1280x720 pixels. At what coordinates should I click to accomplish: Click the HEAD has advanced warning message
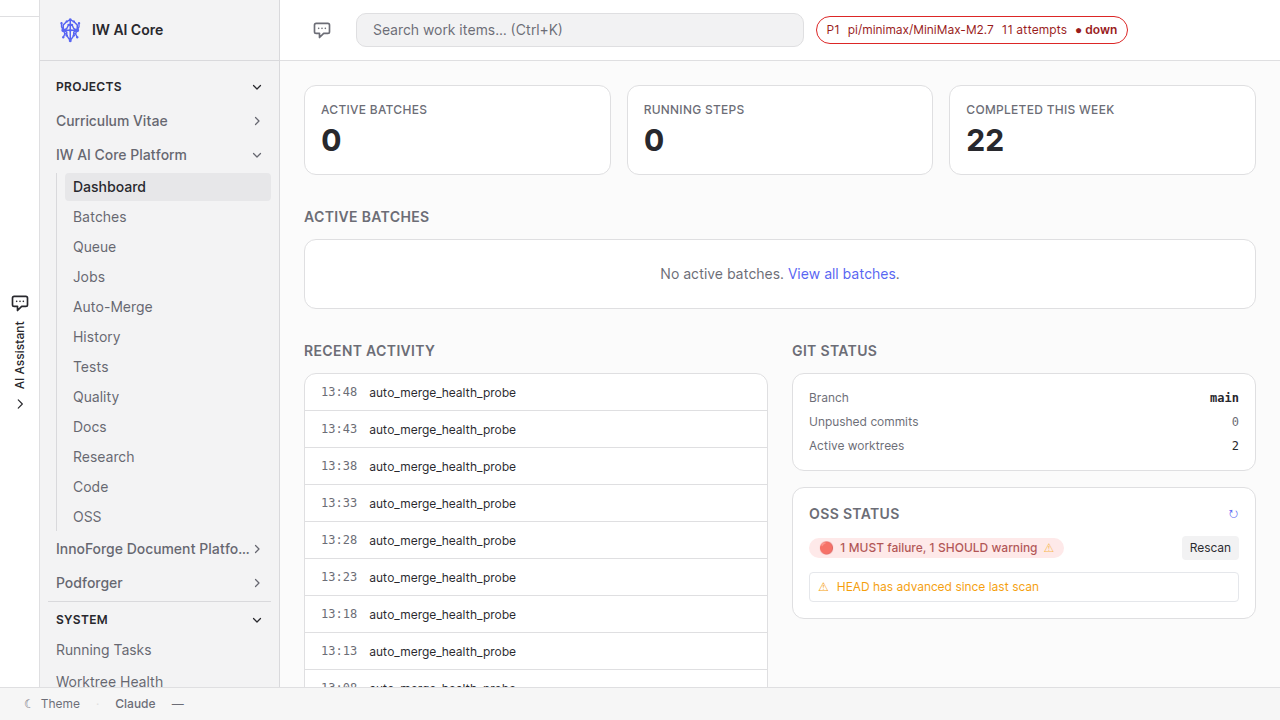pyautogui.click(x=1024, y=587)
